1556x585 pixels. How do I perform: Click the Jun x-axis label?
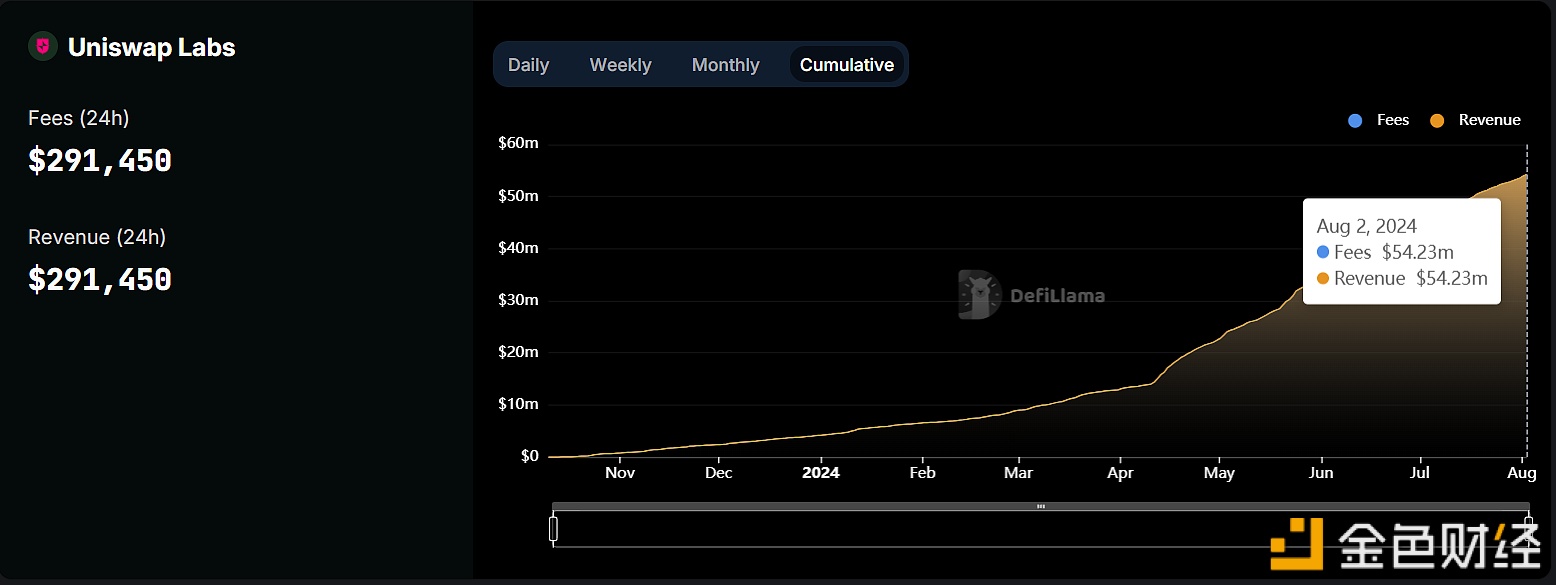click(x=1321, y=472)
